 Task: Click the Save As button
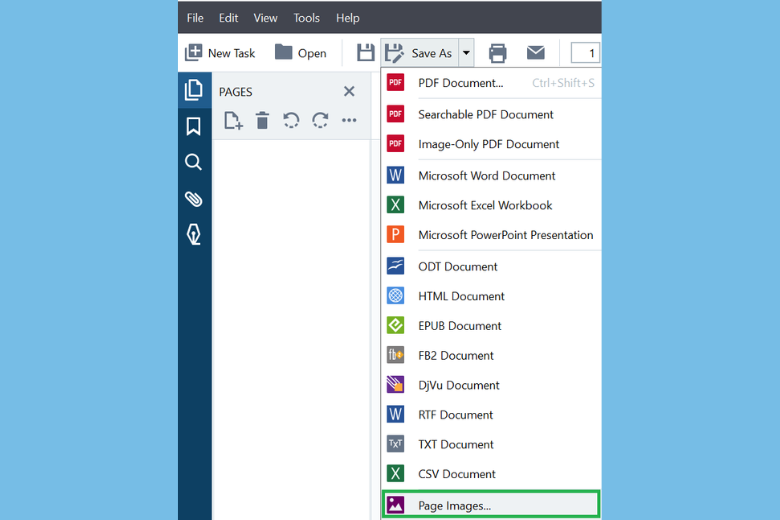coord(419,53)
